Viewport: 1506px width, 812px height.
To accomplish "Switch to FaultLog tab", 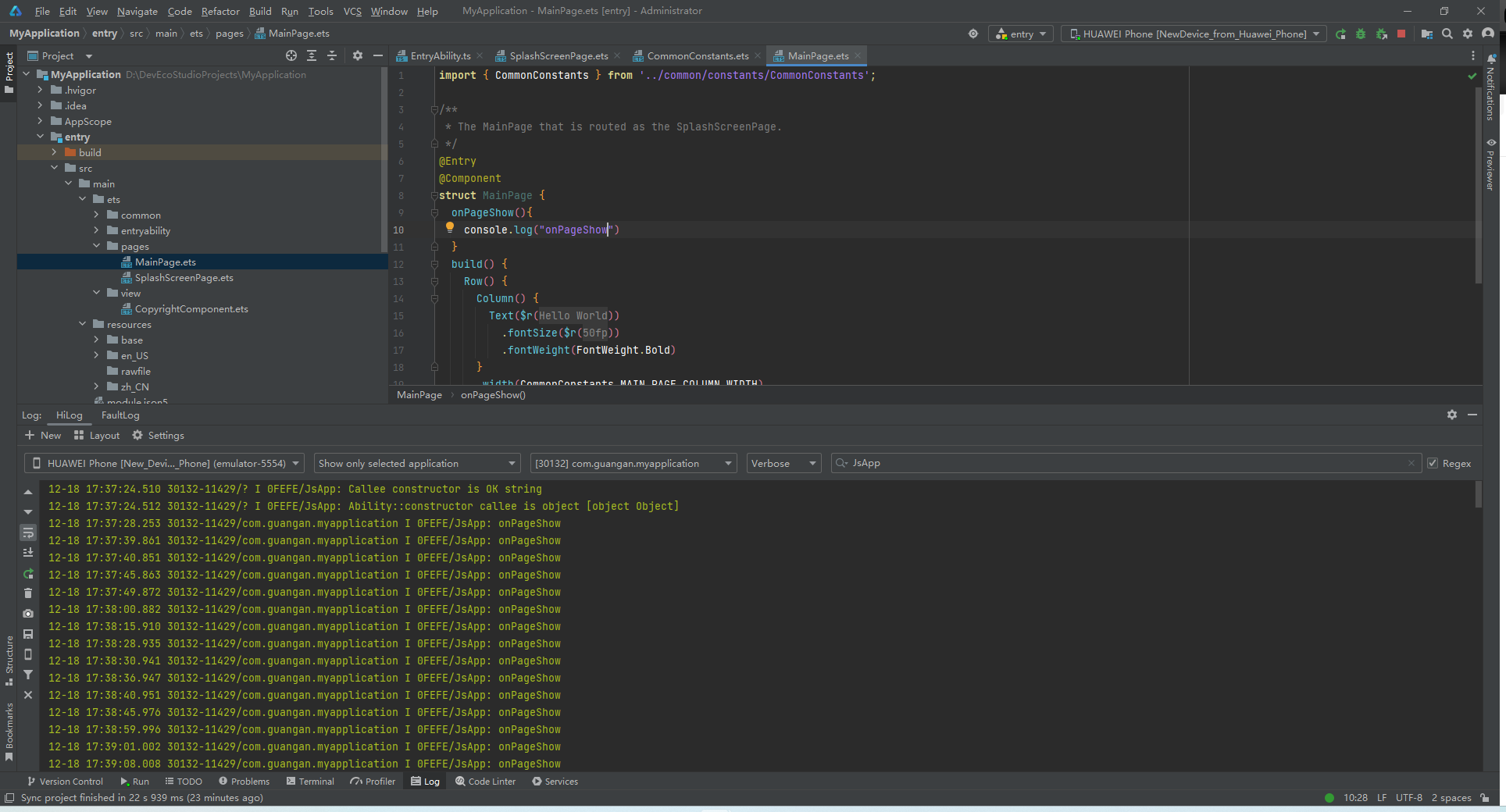I will coord(120,415).
